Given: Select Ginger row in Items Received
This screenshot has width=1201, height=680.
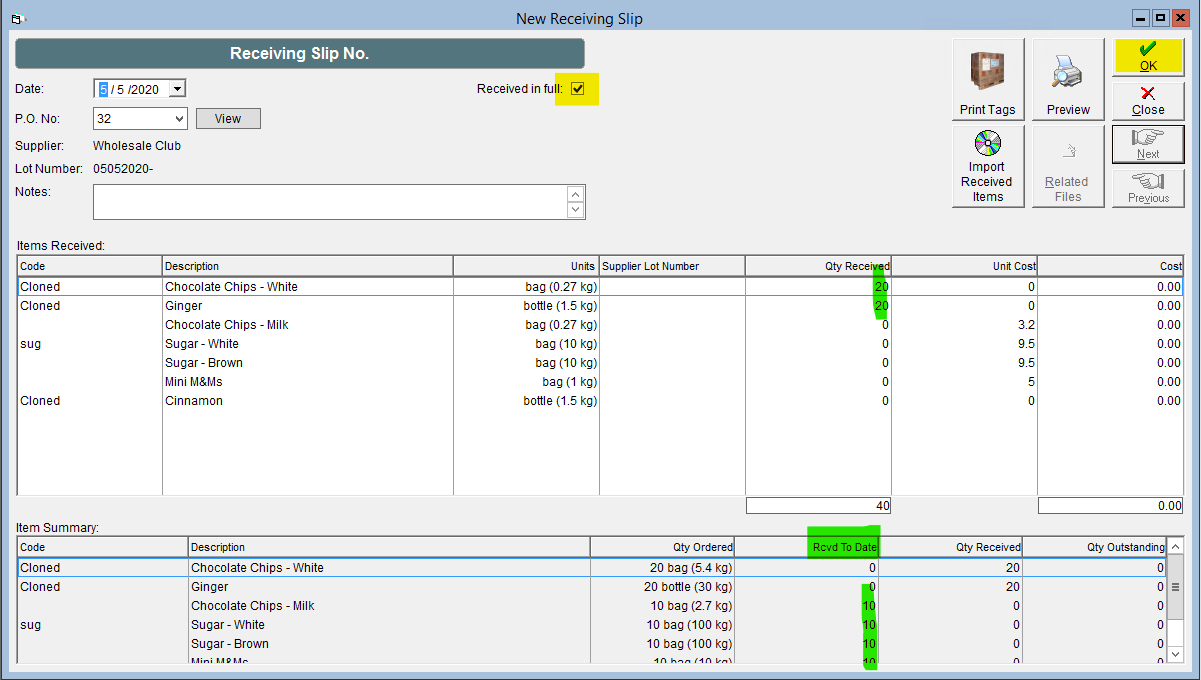Looking at the screenshot, I should [x=601, y=306].
